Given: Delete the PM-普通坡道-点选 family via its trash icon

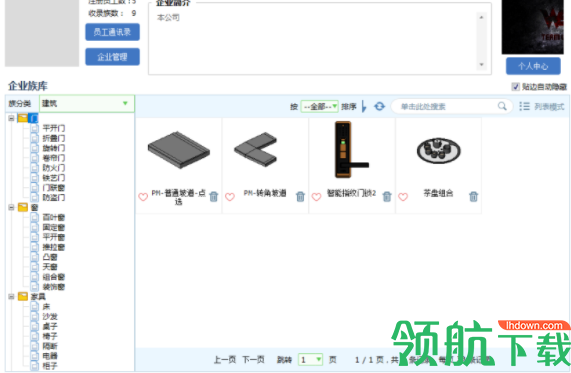Looking at the screenshot, I should (214, 197).
